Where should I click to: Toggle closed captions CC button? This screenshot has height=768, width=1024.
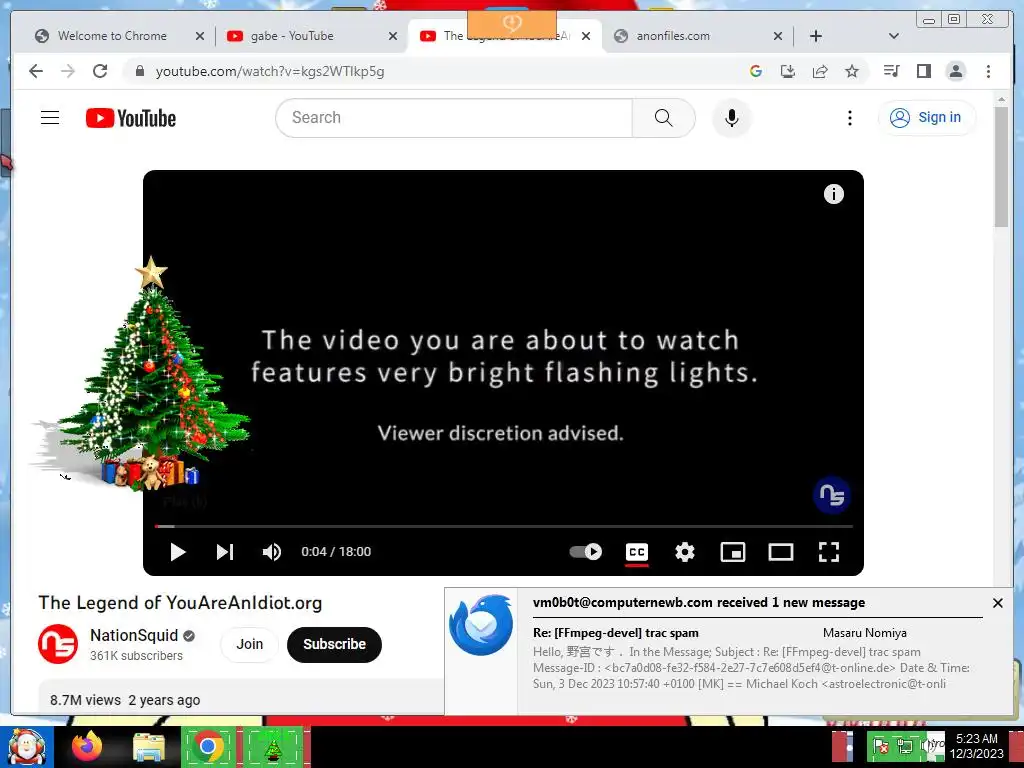637,552
